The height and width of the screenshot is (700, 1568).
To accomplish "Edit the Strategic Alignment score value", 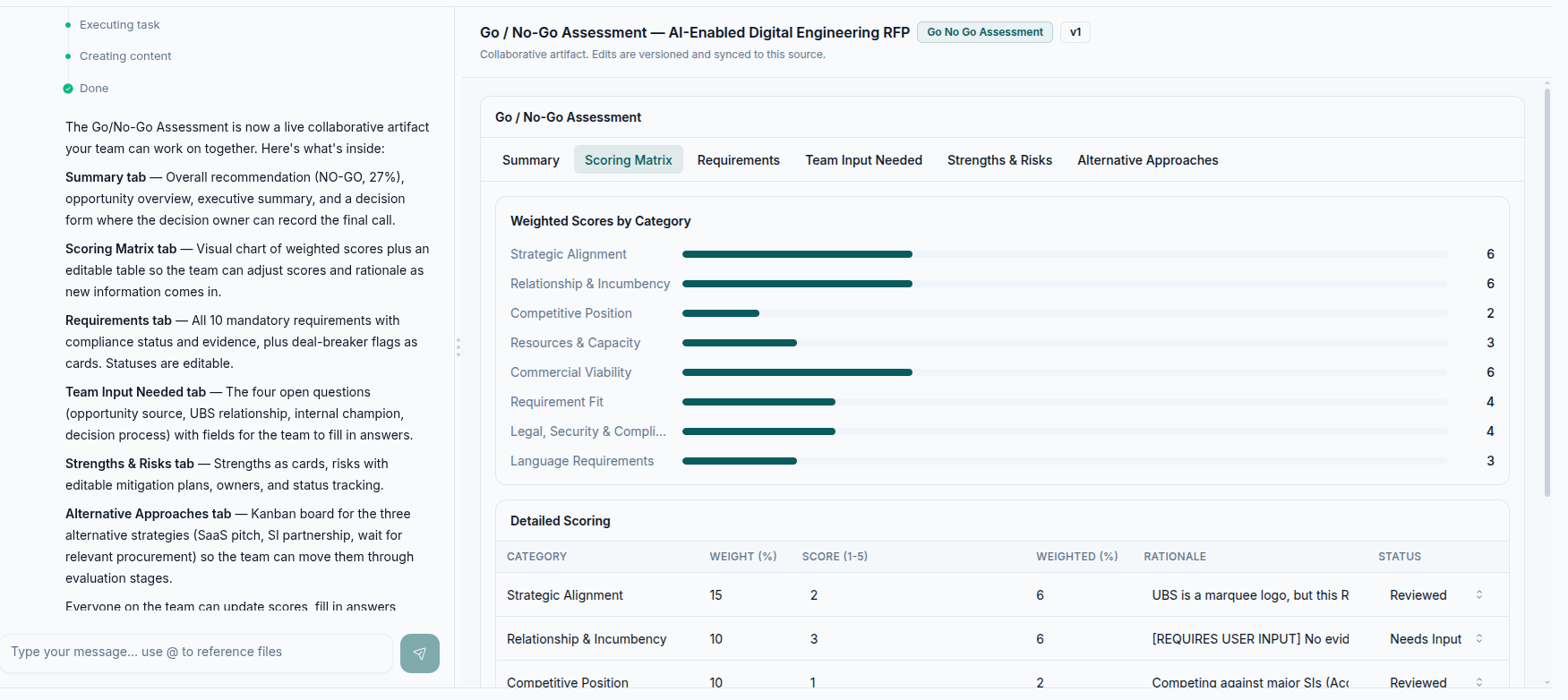I will tap(814, 595).
